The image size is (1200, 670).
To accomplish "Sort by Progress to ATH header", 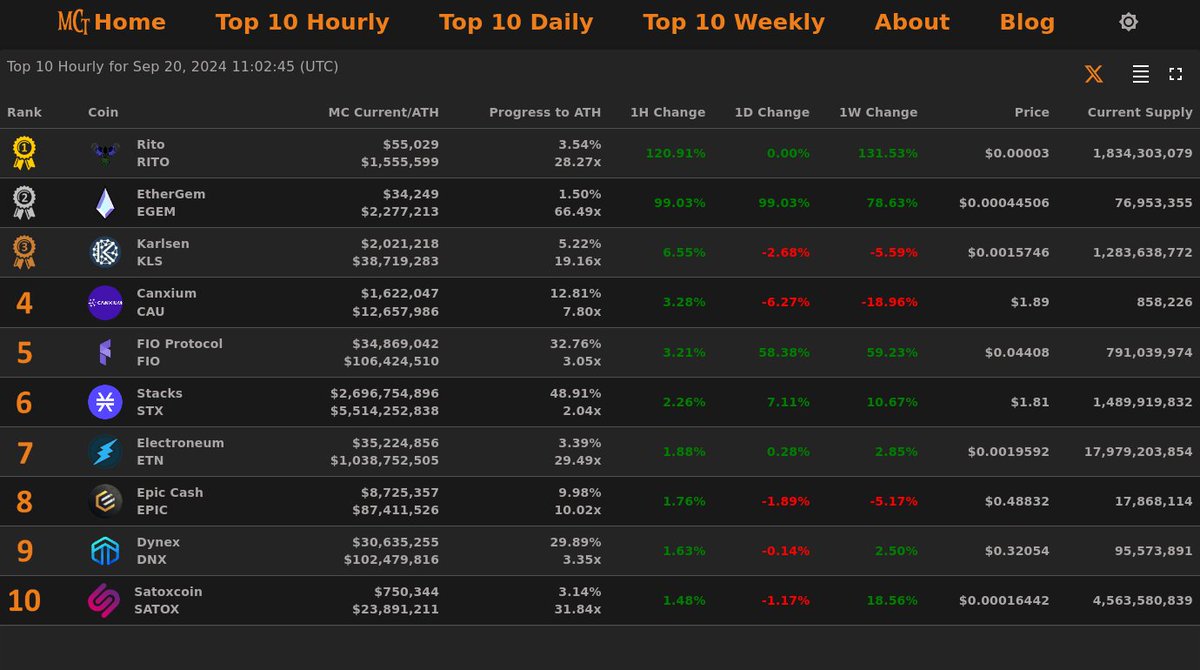I will tap(545, 112).
